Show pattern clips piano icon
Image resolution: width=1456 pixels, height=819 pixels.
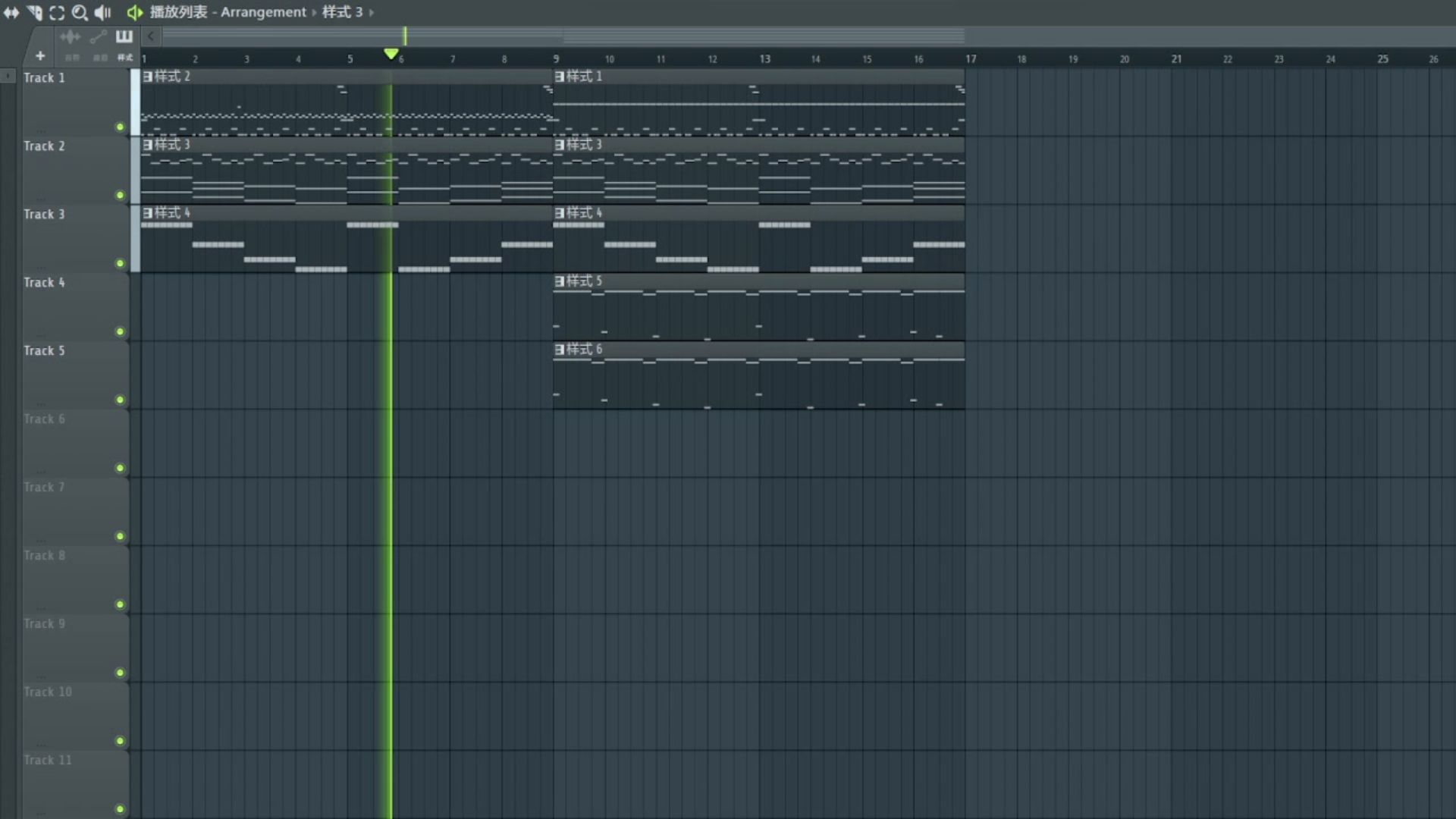(x=124, y=36)
